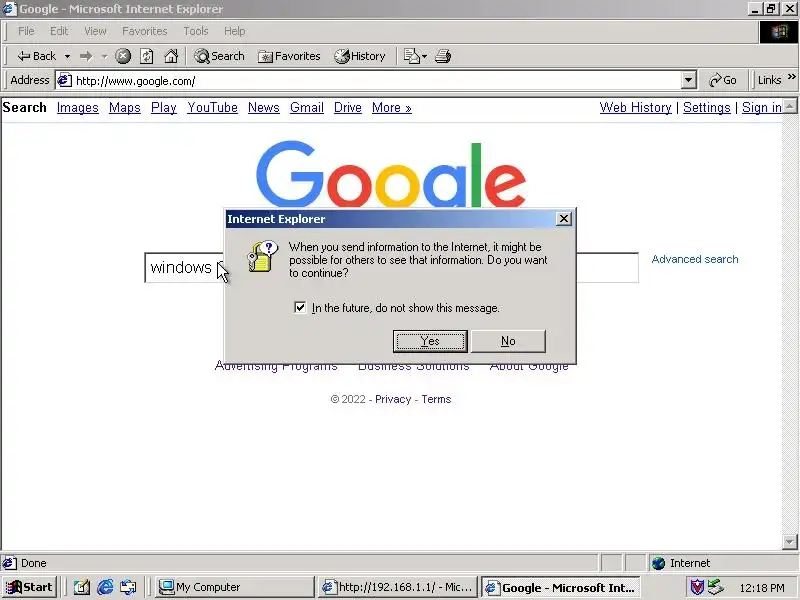Image resolution: width=800 pixels, height=600 pixels.
Task: Open the File menu
Action: tap(26, 31)
